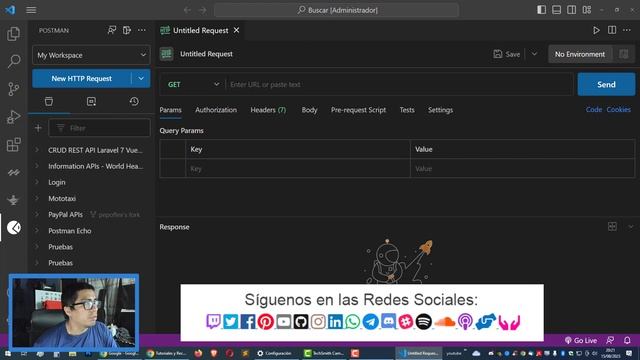Open the Run and Debug view
Screen dimensions: 640x360
pyautogui.click(x=13, y=117)
